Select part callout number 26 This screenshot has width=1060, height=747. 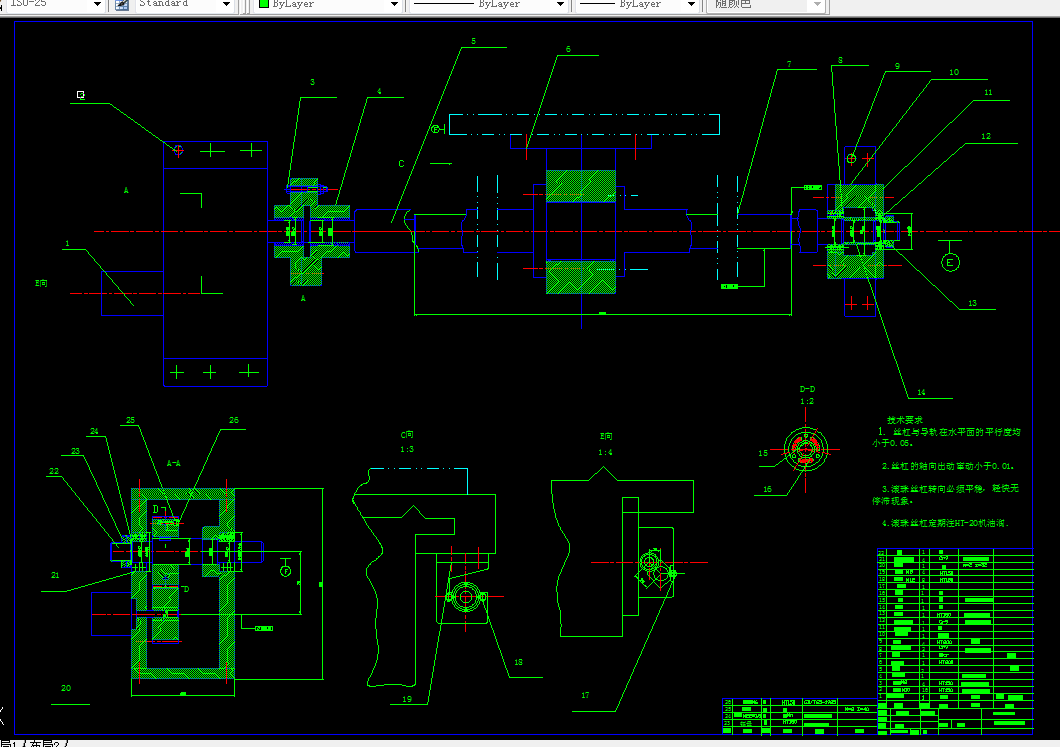pyautogui.click(x=234, y=420)
